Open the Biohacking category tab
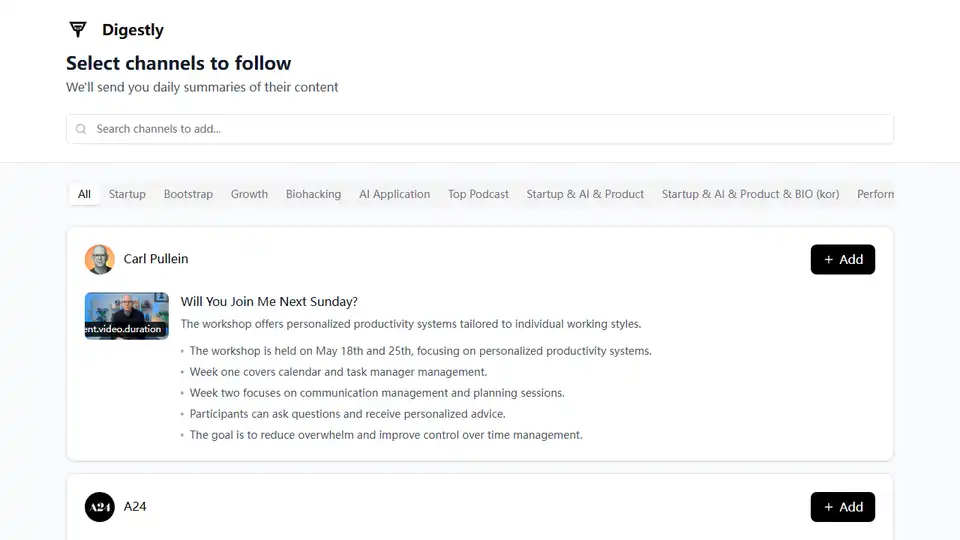 pyautogui.click(x=313, y=194)
